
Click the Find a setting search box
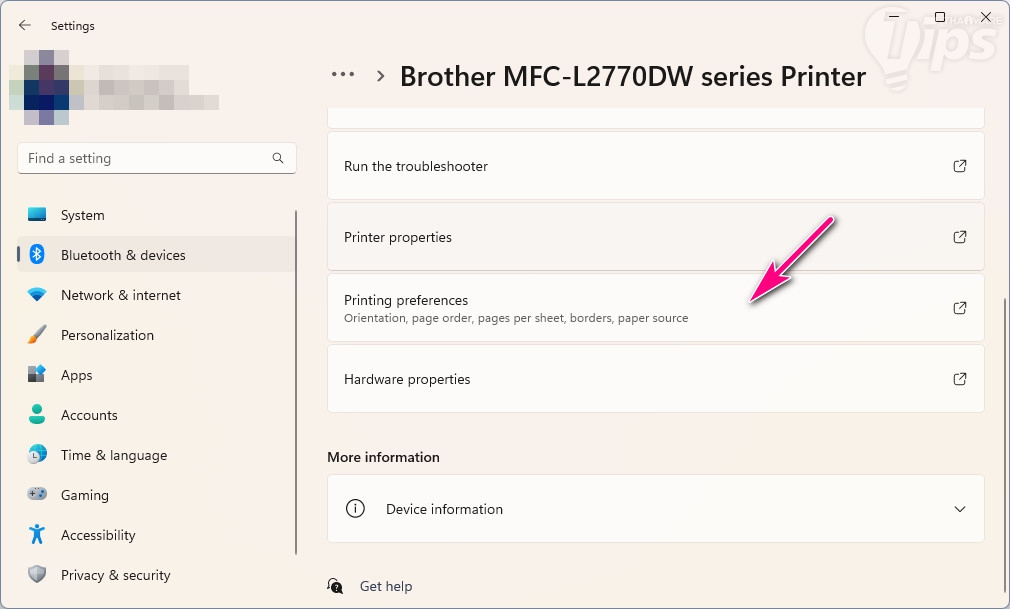coord(145,158)
